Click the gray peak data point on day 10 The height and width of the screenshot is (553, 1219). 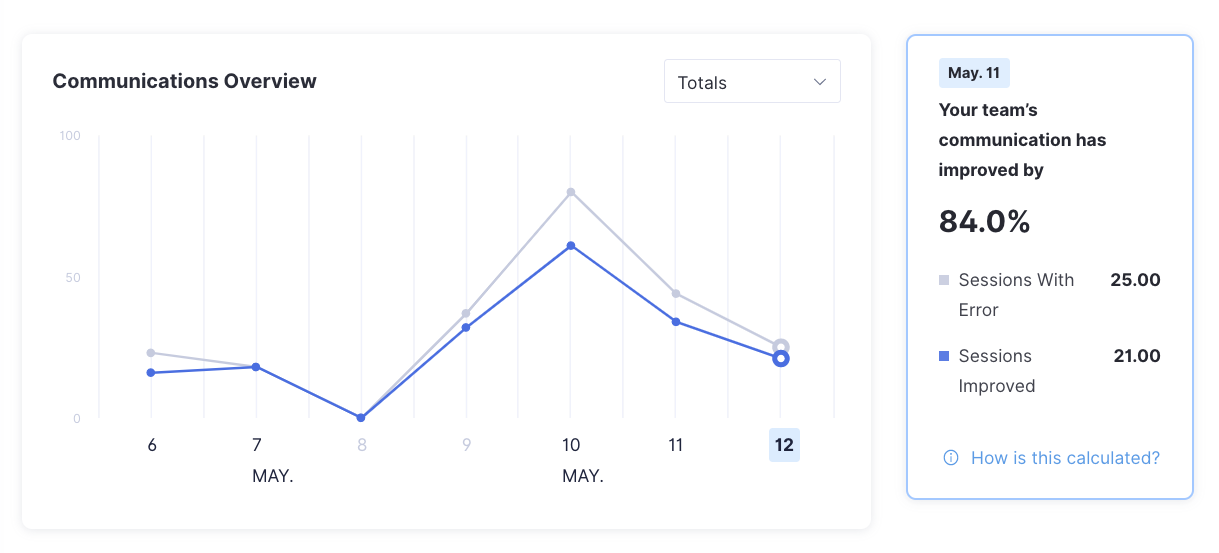pos(571,192)
